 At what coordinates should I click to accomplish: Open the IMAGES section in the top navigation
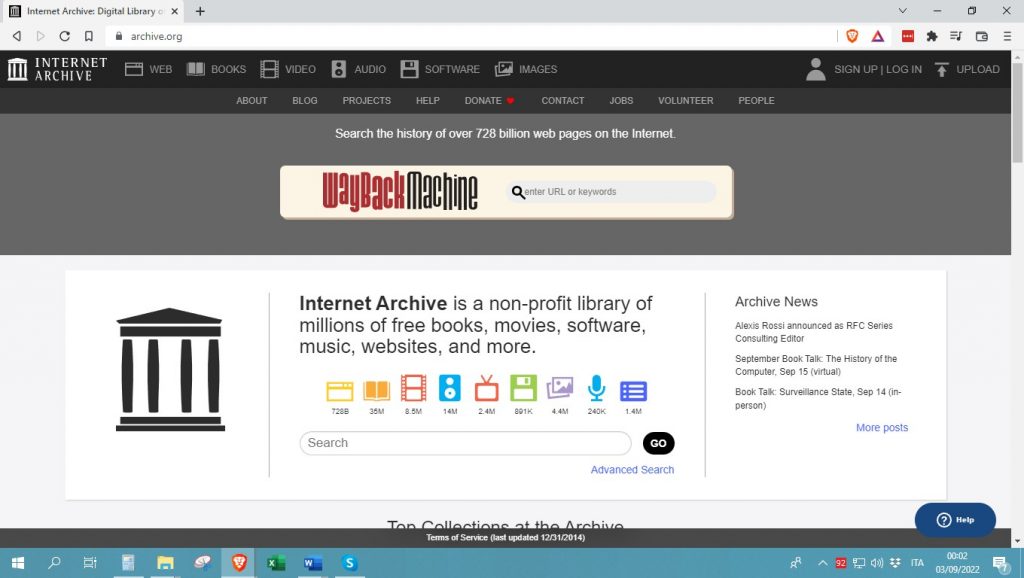click(x=527, y=69)
